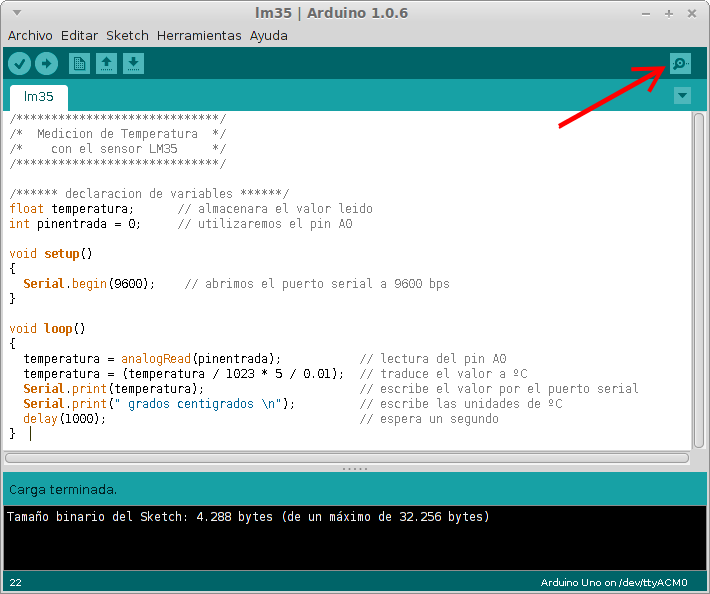Image resolution: width=710 pixels, height=594 pixels.
Task: Open the Herramientas menu
Action: click(199, 36)
